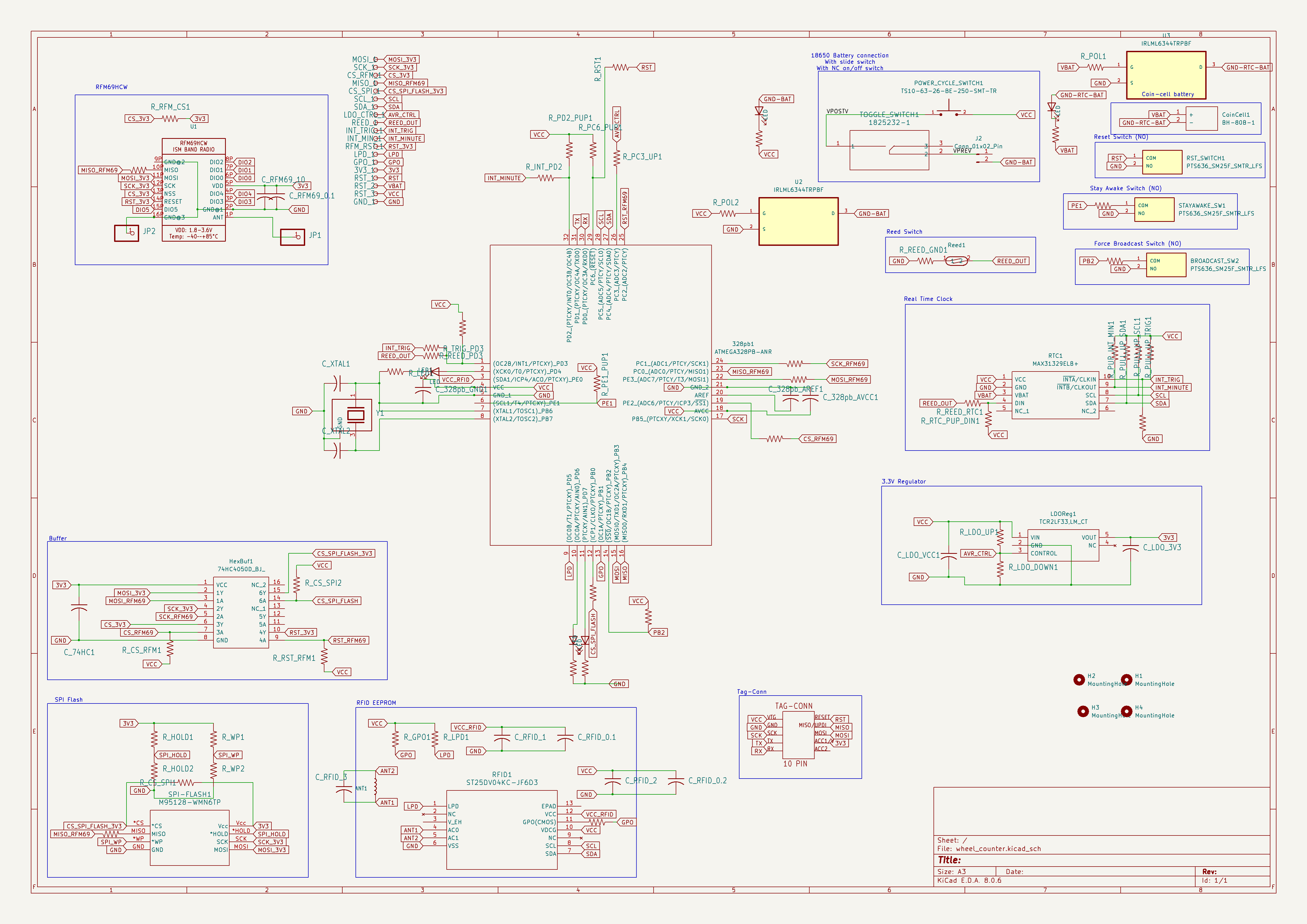Select the R_WP1 resistor label
Image resolution: width=1307 pixels, height=924 pixels.
233,737
